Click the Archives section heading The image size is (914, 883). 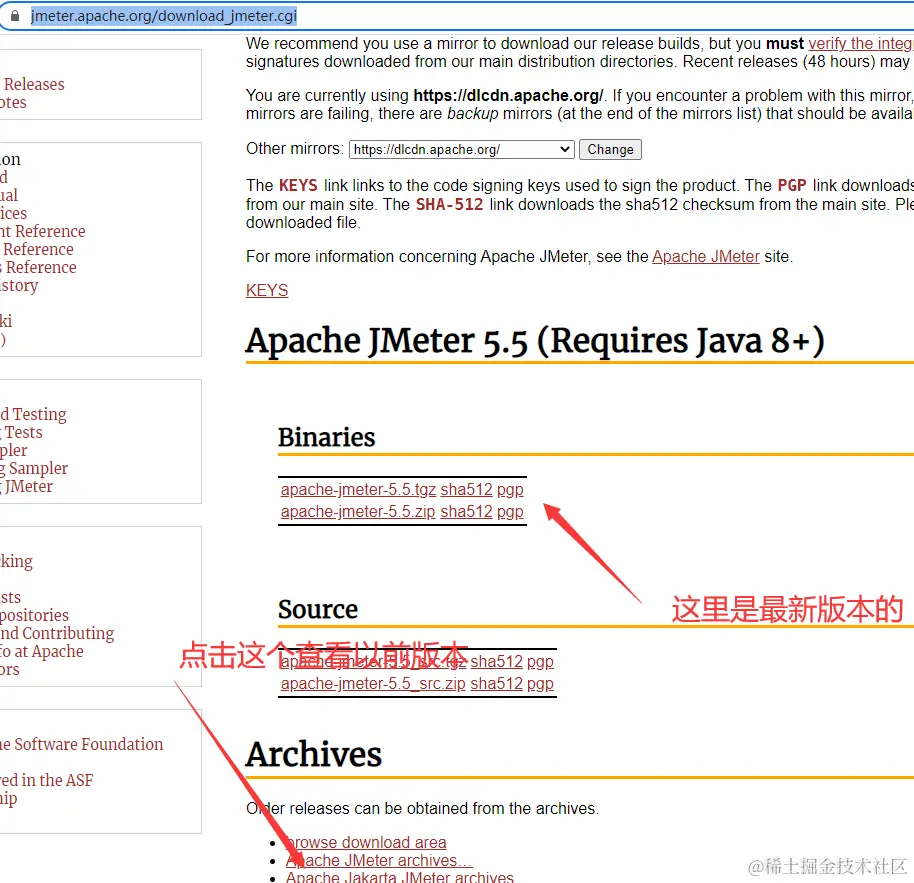[314, 754]
